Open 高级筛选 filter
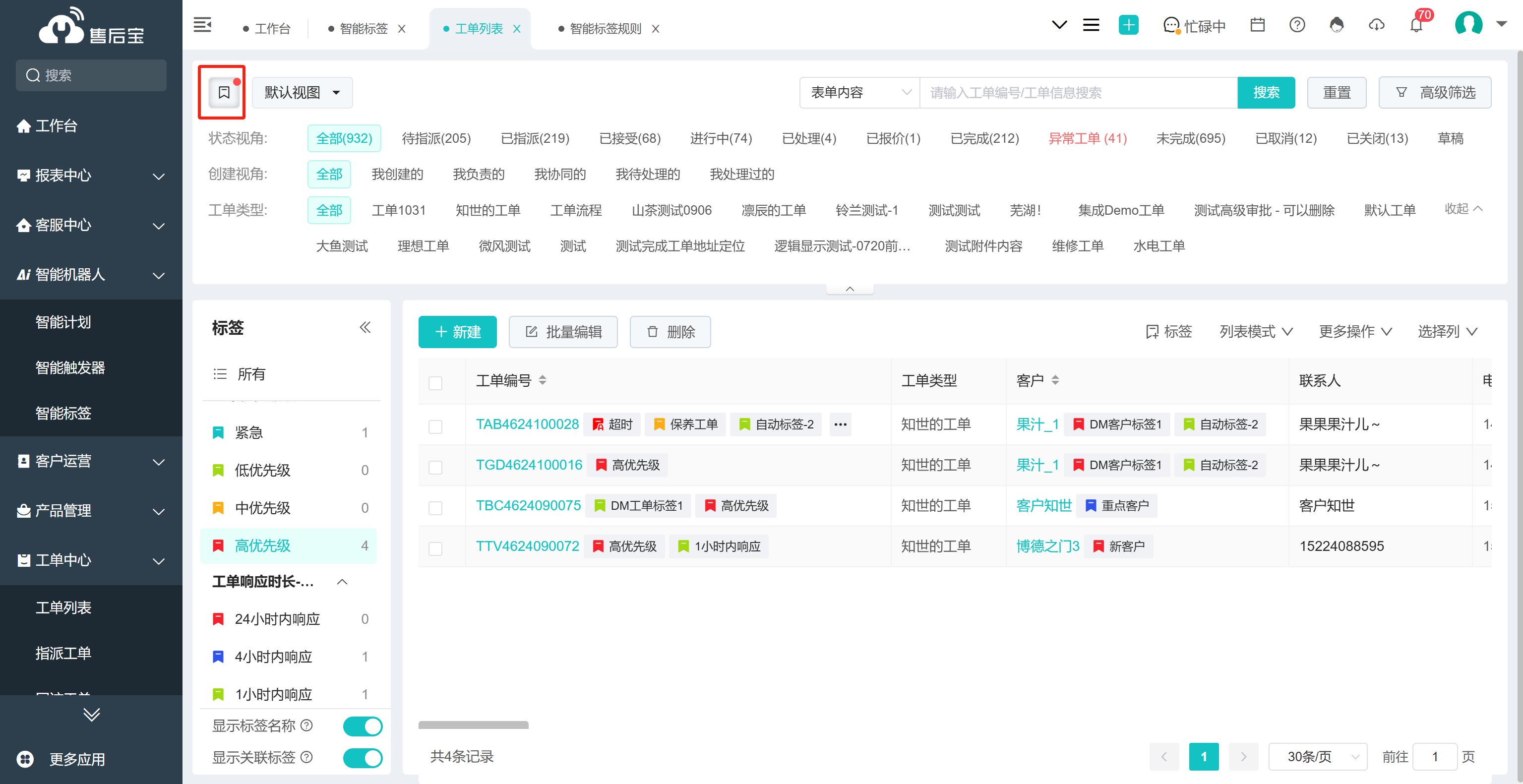1523x784 pixels. pos(1435,93)
